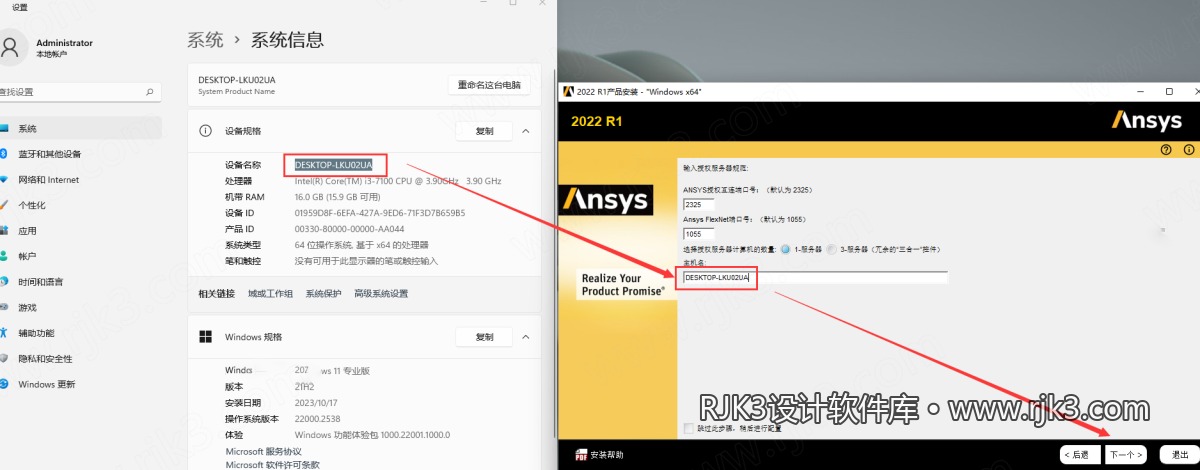Click the Windows logo beside Windows 规格
1200x470 pixels.
205,336
